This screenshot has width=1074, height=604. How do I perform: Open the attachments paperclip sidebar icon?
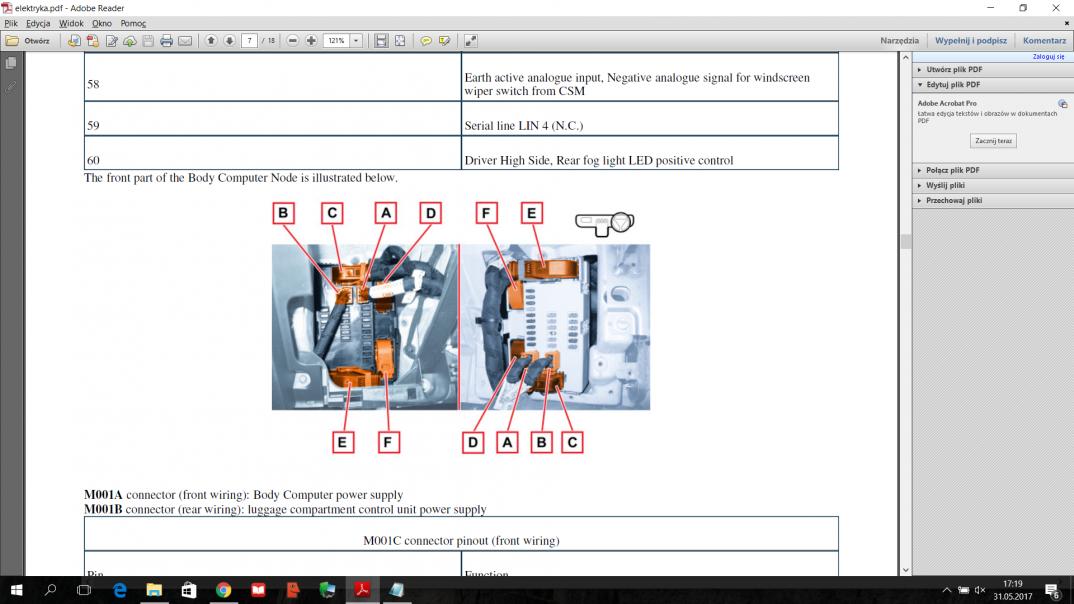tap(11, 88)
